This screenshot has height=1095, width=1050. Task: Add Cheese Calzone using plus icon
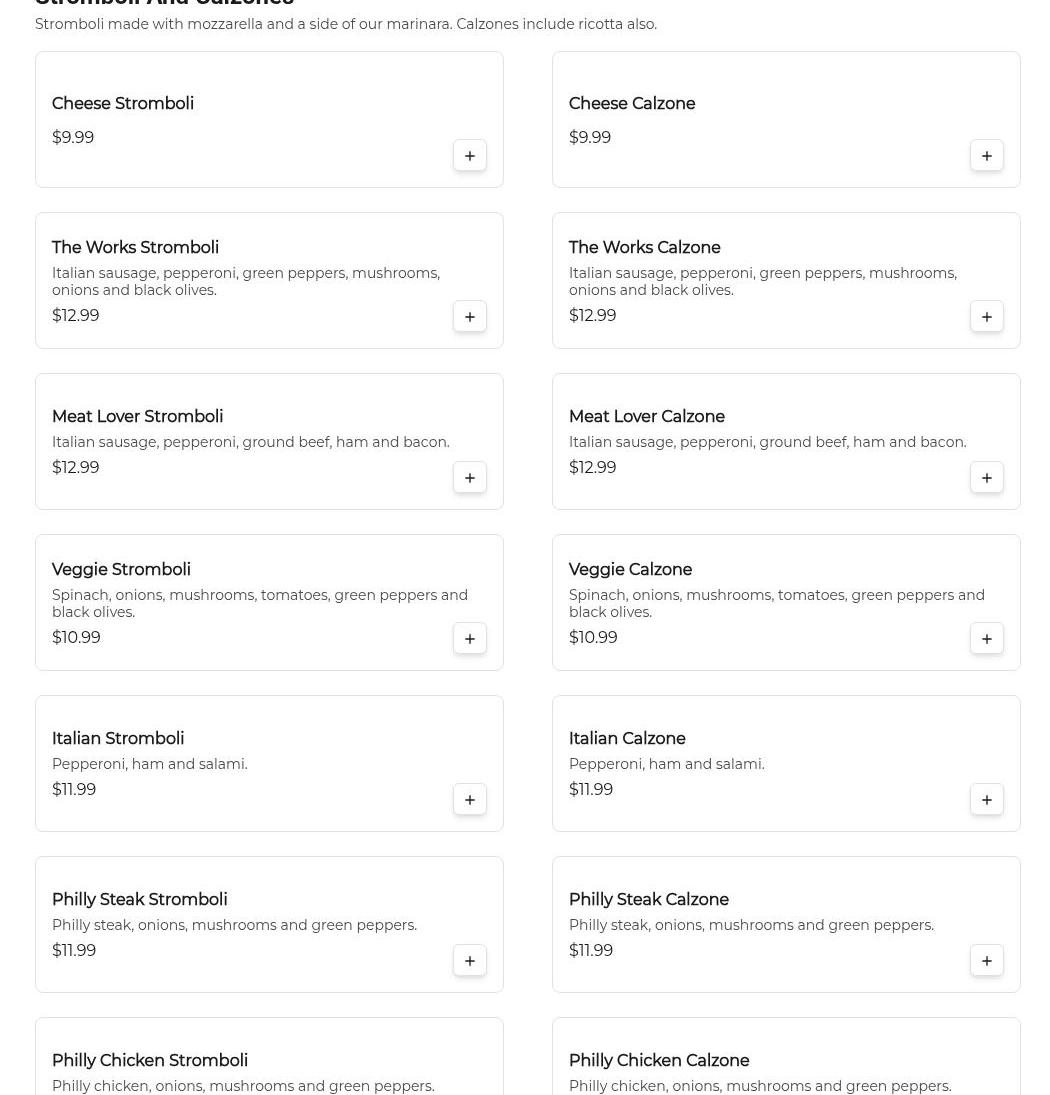[987, 156]
